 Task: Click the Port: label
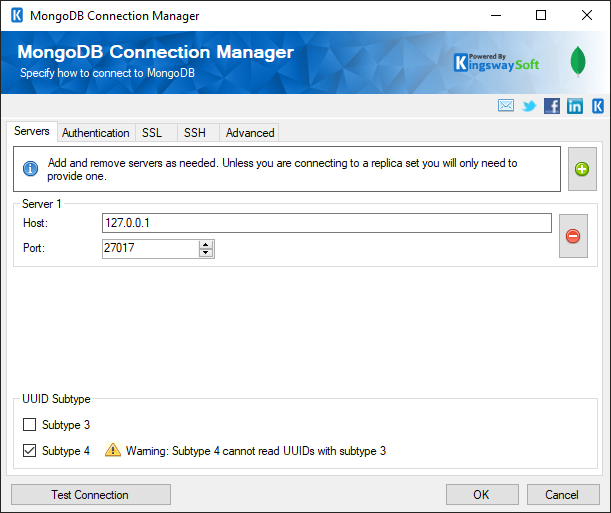[34, 248]
